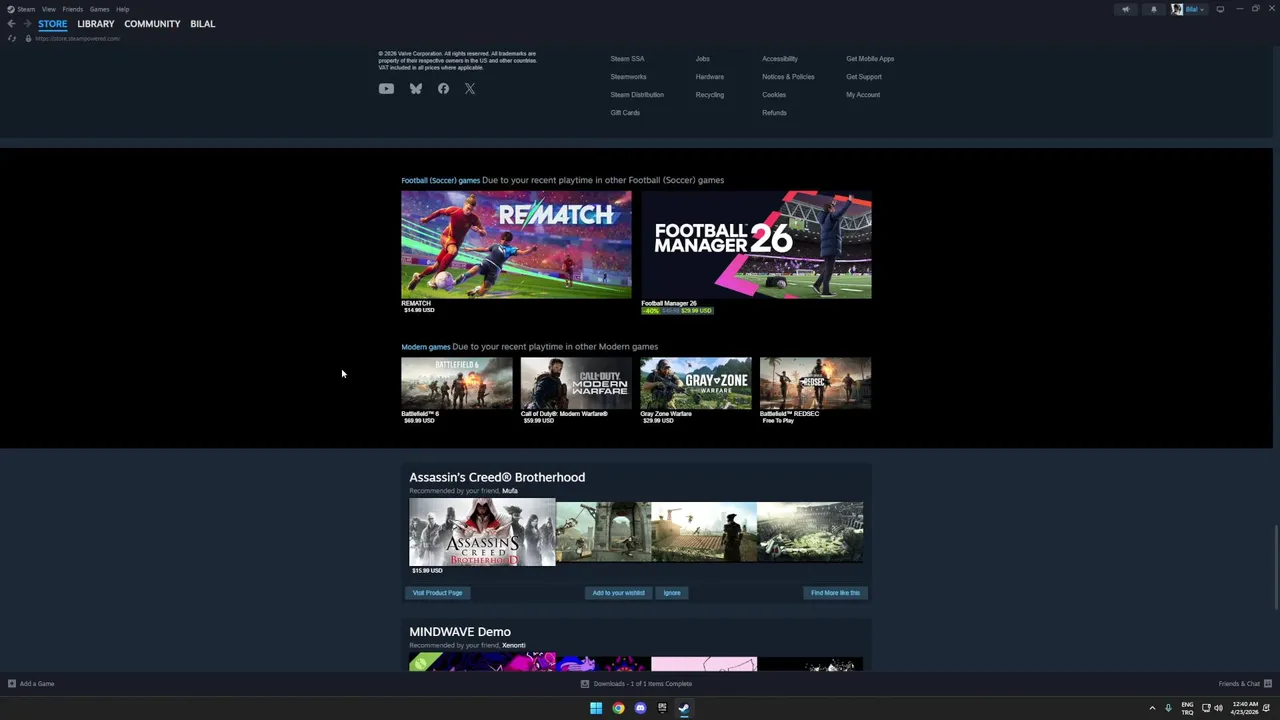
Task: Open Windows Start menu
Action: (596, 708)
